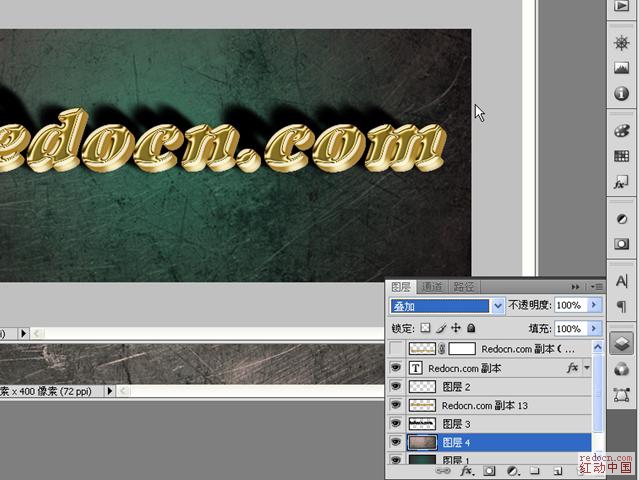Hide the 图层 2 layer
640x480 pixels.
pyautogui.click(x=396, y=387)
